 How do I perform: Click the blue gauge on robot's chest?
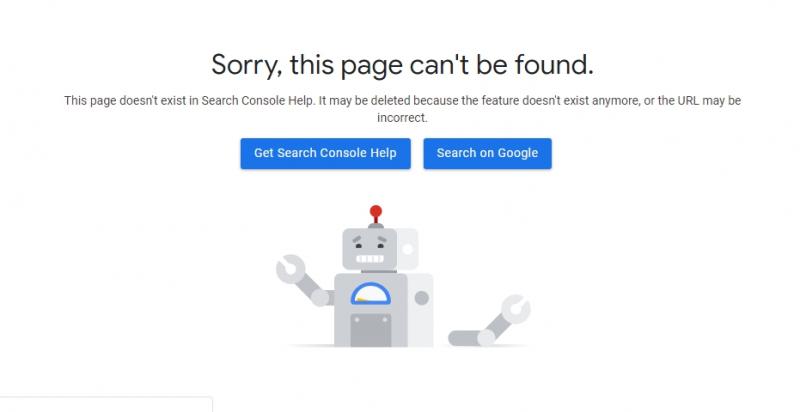[371, 294]
